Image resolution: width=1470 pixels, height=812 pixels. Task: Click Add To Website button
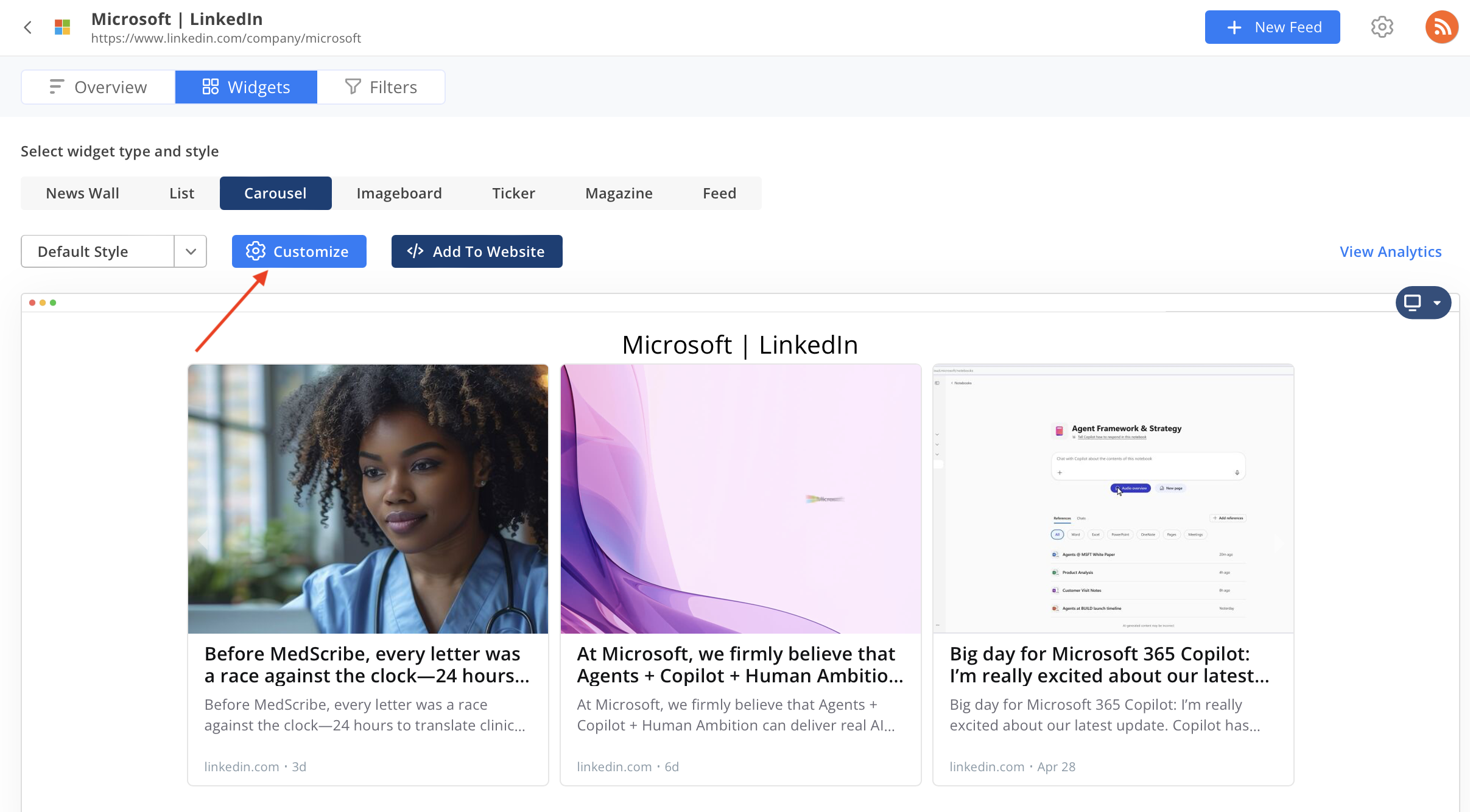tap(477, 251)
